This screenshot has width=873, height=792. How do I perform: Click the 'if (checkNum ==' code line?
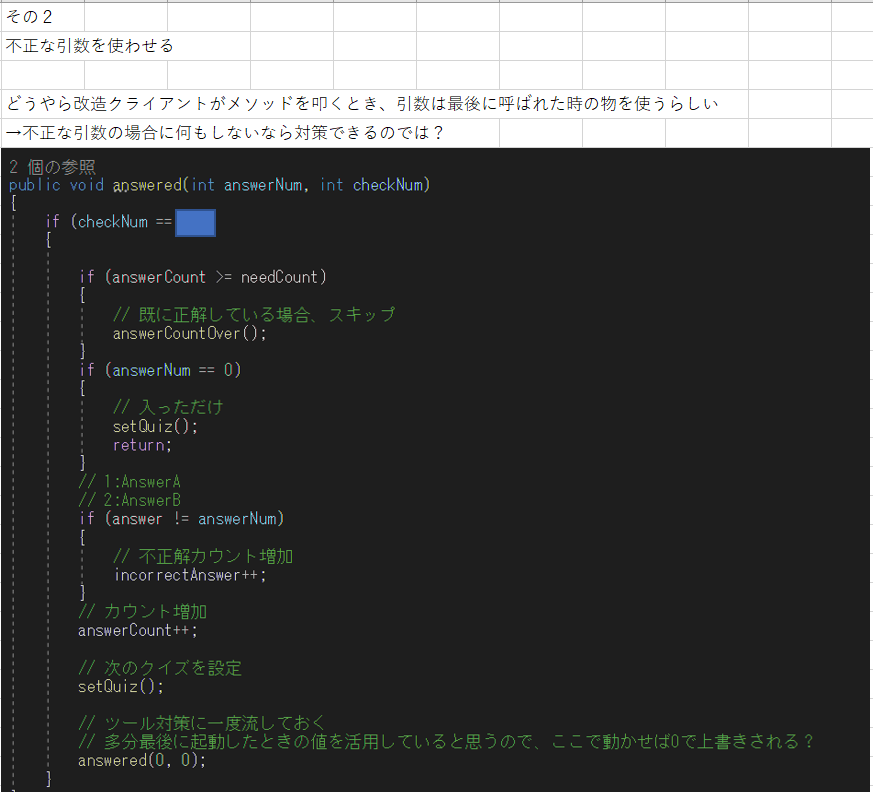coord(109,222)
